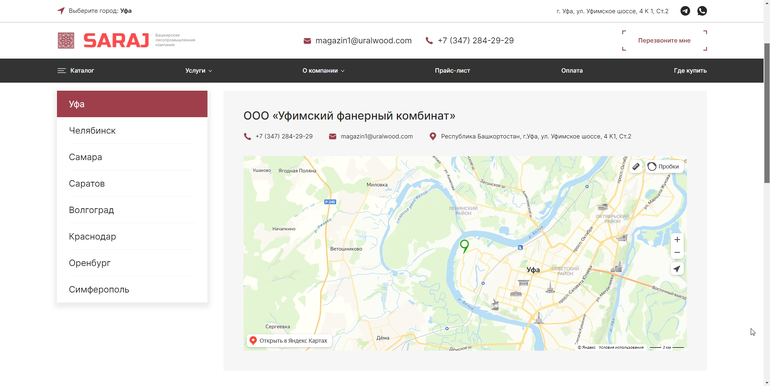The height and width of the screenshot is (386, 770).
Task: Click hamburger icon beside Каталог
Action: tap(61, 71)
